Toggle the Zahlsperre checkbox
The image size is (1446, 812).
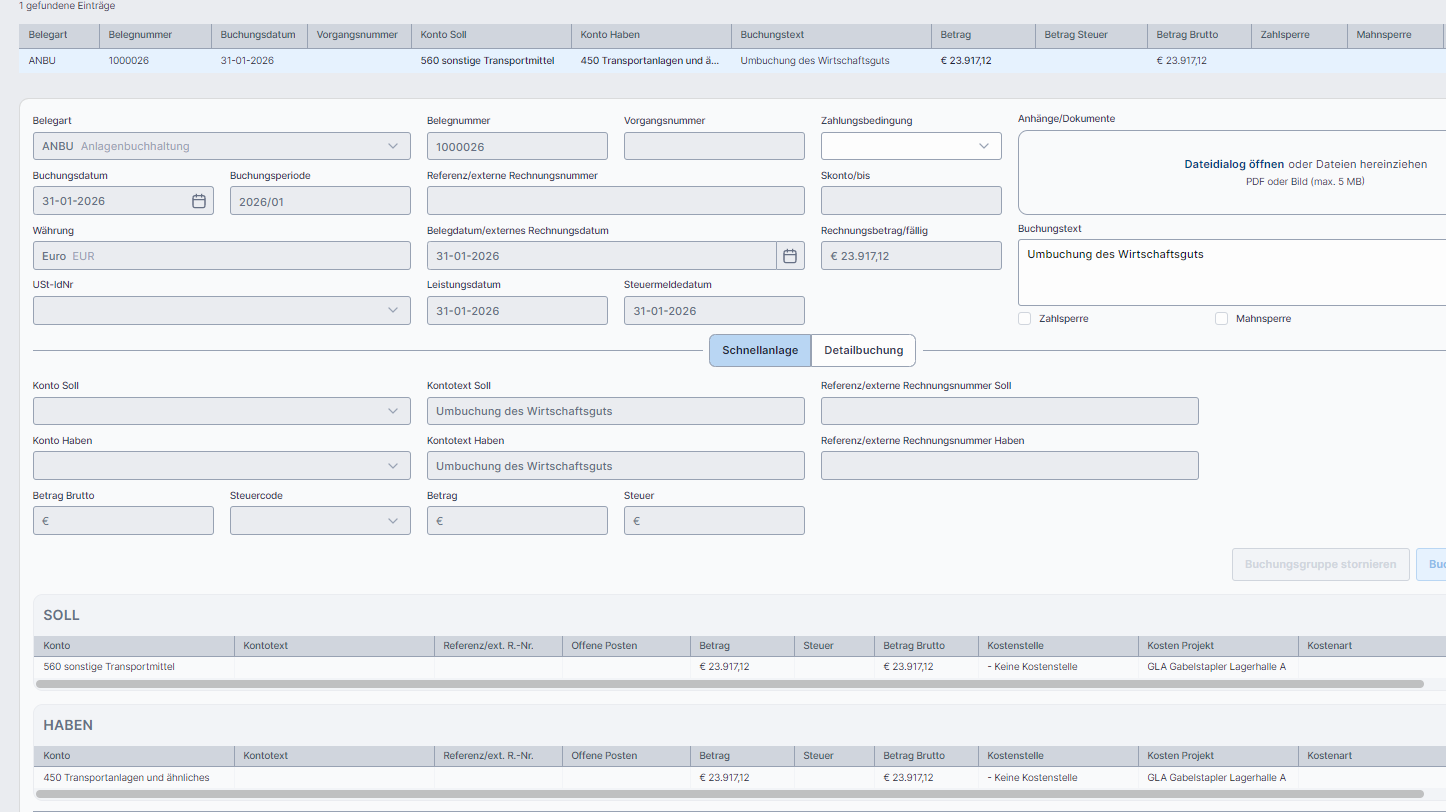1024,319
